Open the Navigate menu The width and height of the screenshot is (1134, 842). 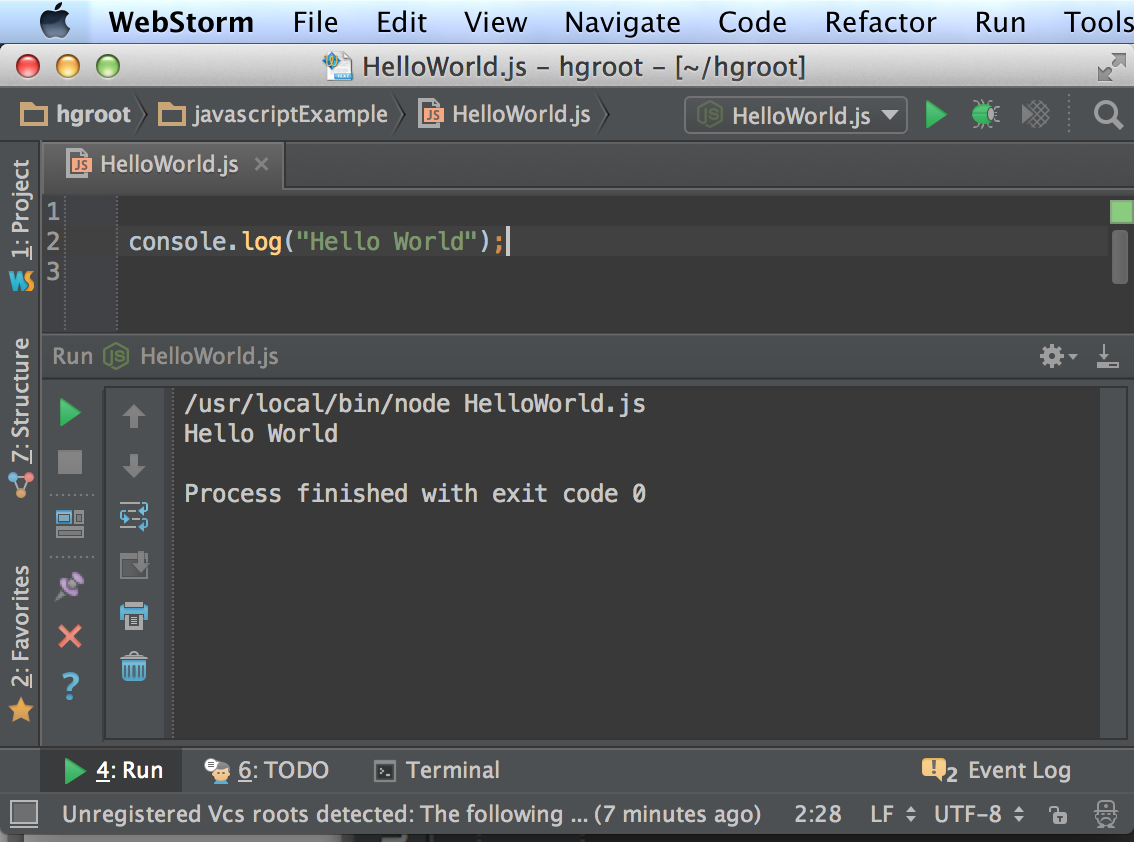[x=622, y=22]
